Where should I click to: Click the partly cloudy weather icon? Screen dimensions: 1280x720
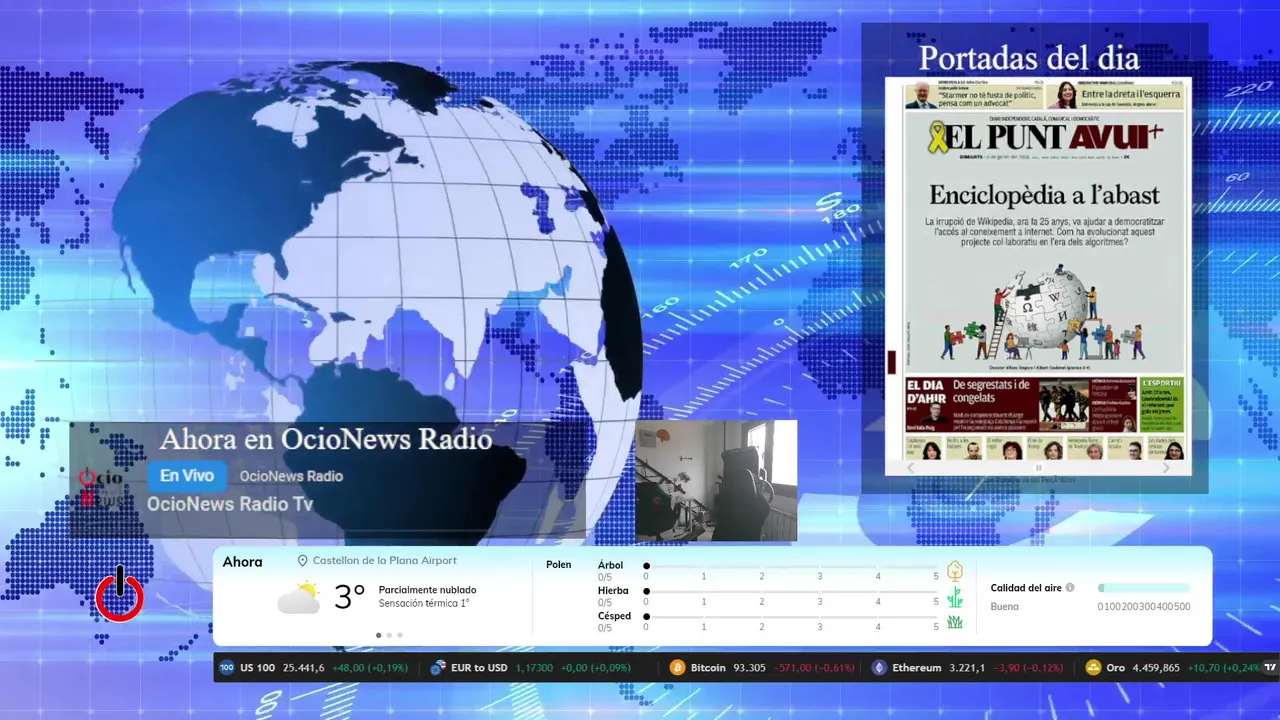[298, 597]
